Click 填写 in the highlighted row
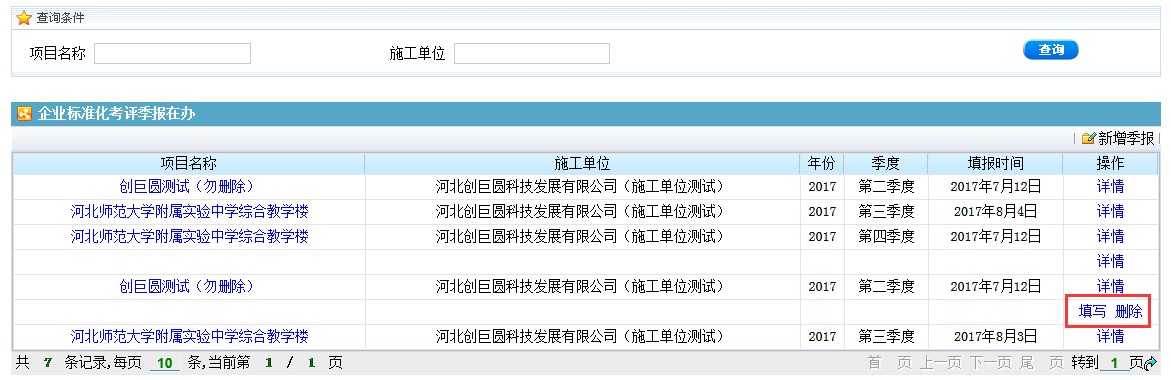The image size is (1171, 380). [x=1093, y=312]
